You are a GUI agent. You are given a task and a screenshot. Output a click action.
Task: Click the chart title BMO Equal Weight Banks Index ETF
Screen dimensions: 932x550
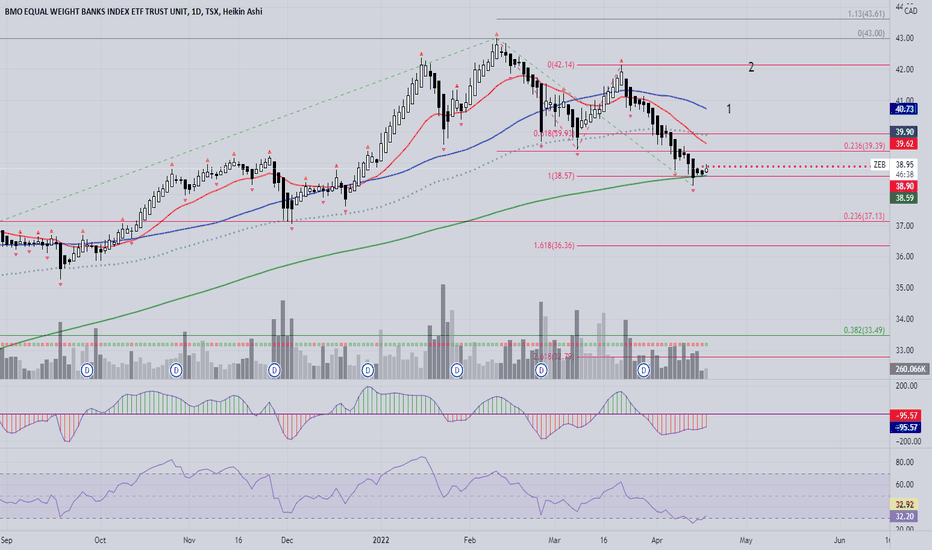click(96, 11)
